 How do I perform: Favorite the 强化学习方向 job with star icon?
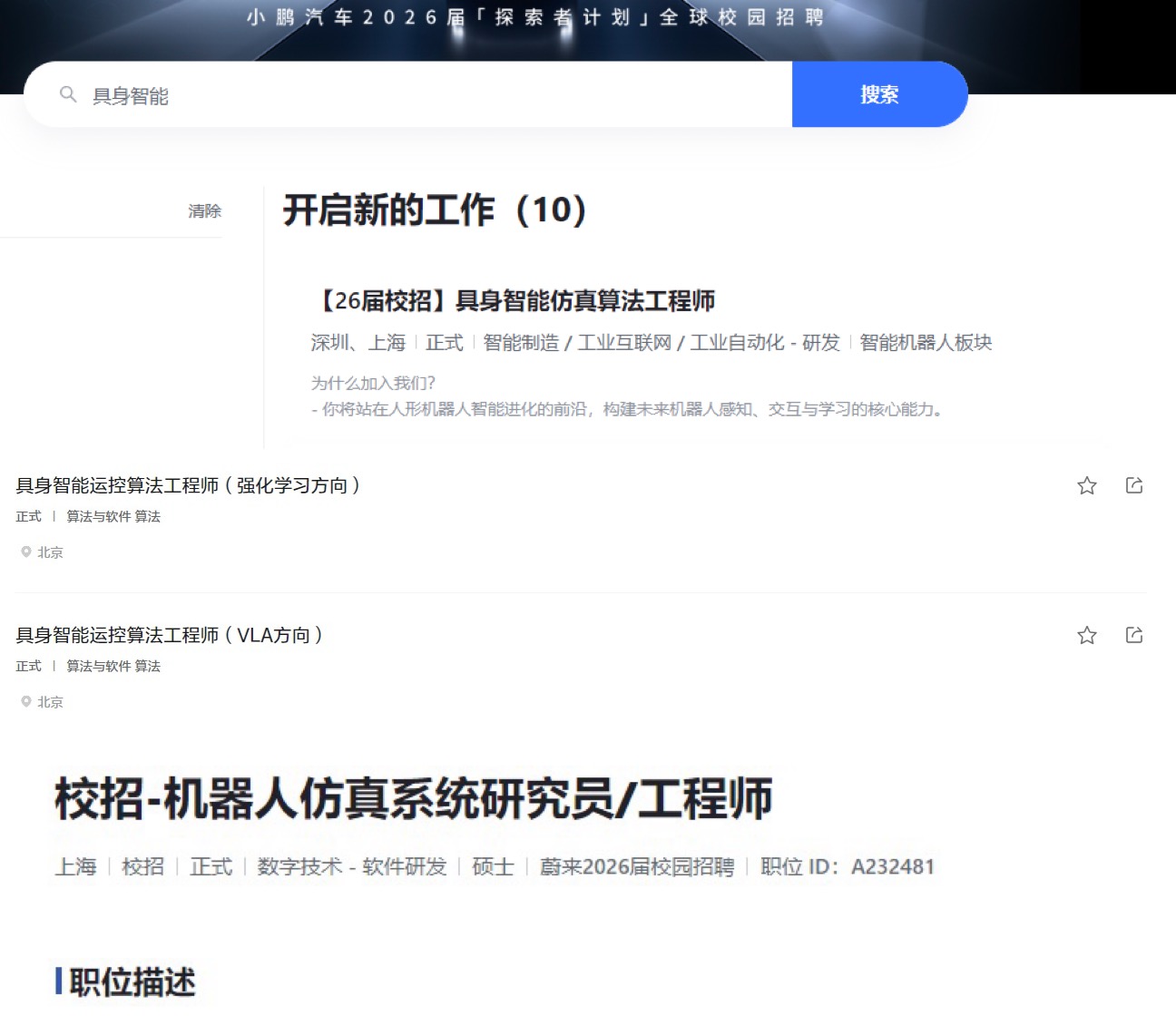tap(1086, 486)
